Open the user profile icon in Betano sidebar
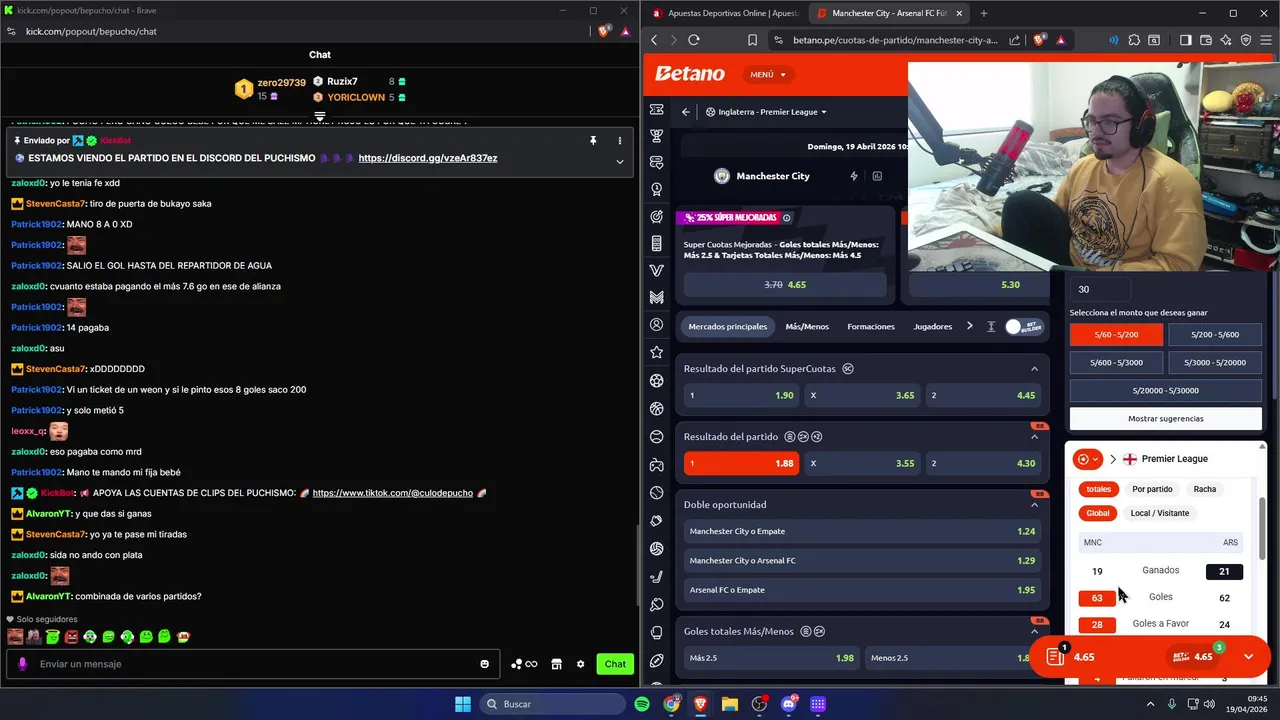The width and height of the screenshot is (1280, 720). coord(656,325)
